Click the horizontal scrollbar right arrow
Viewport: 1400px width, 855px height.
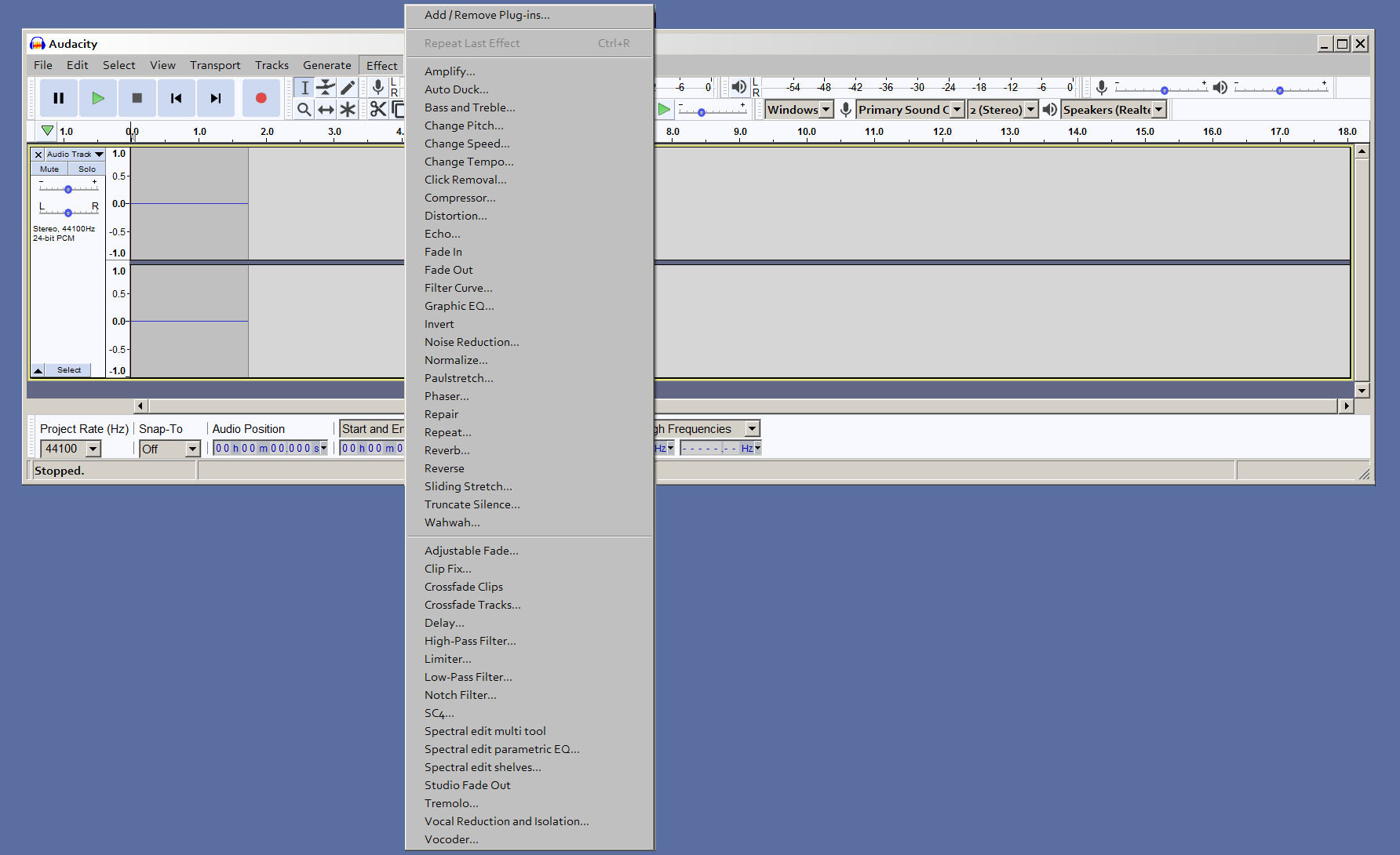click(1347, 406)
